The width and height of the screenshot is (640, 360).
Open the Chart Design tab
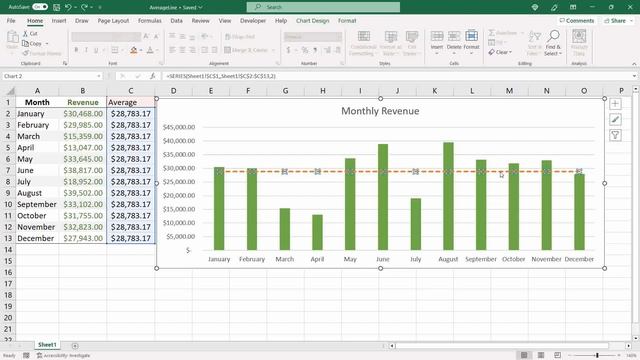(x=312, y=20)
